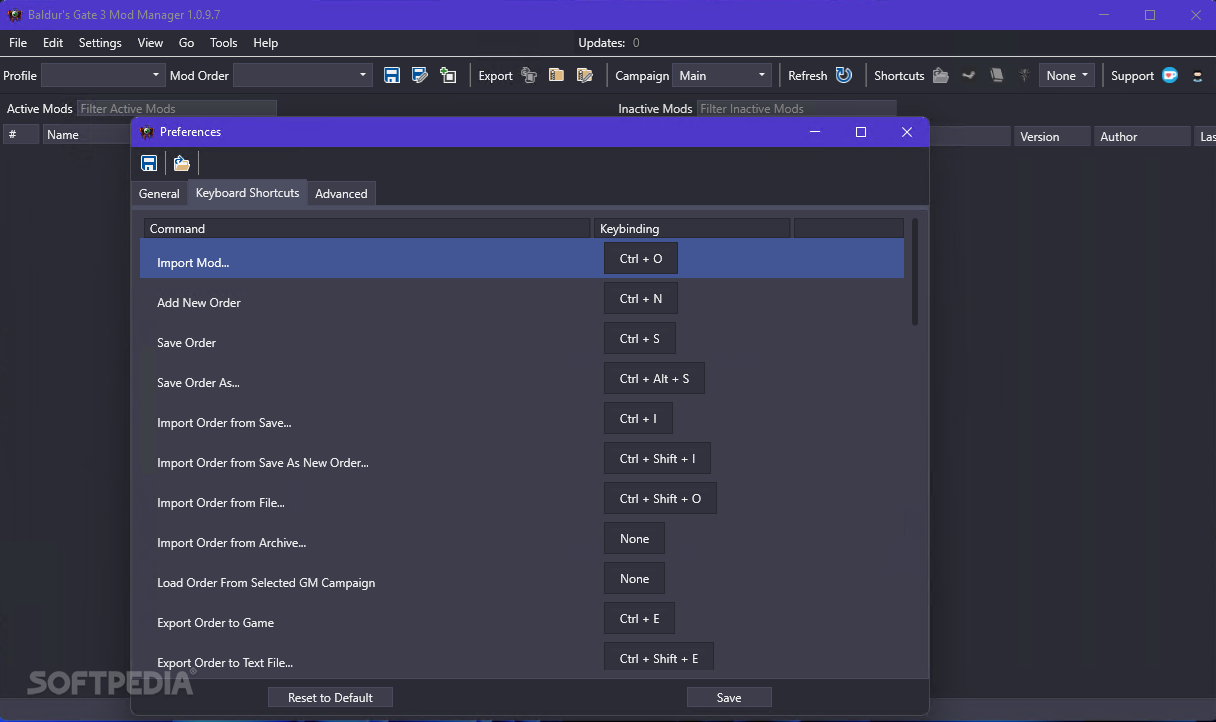The width and height of the screenshot is (1216, 722).
Task: Click Ctrl + Shift + E keybinding button
Action: tap(659, 657)
